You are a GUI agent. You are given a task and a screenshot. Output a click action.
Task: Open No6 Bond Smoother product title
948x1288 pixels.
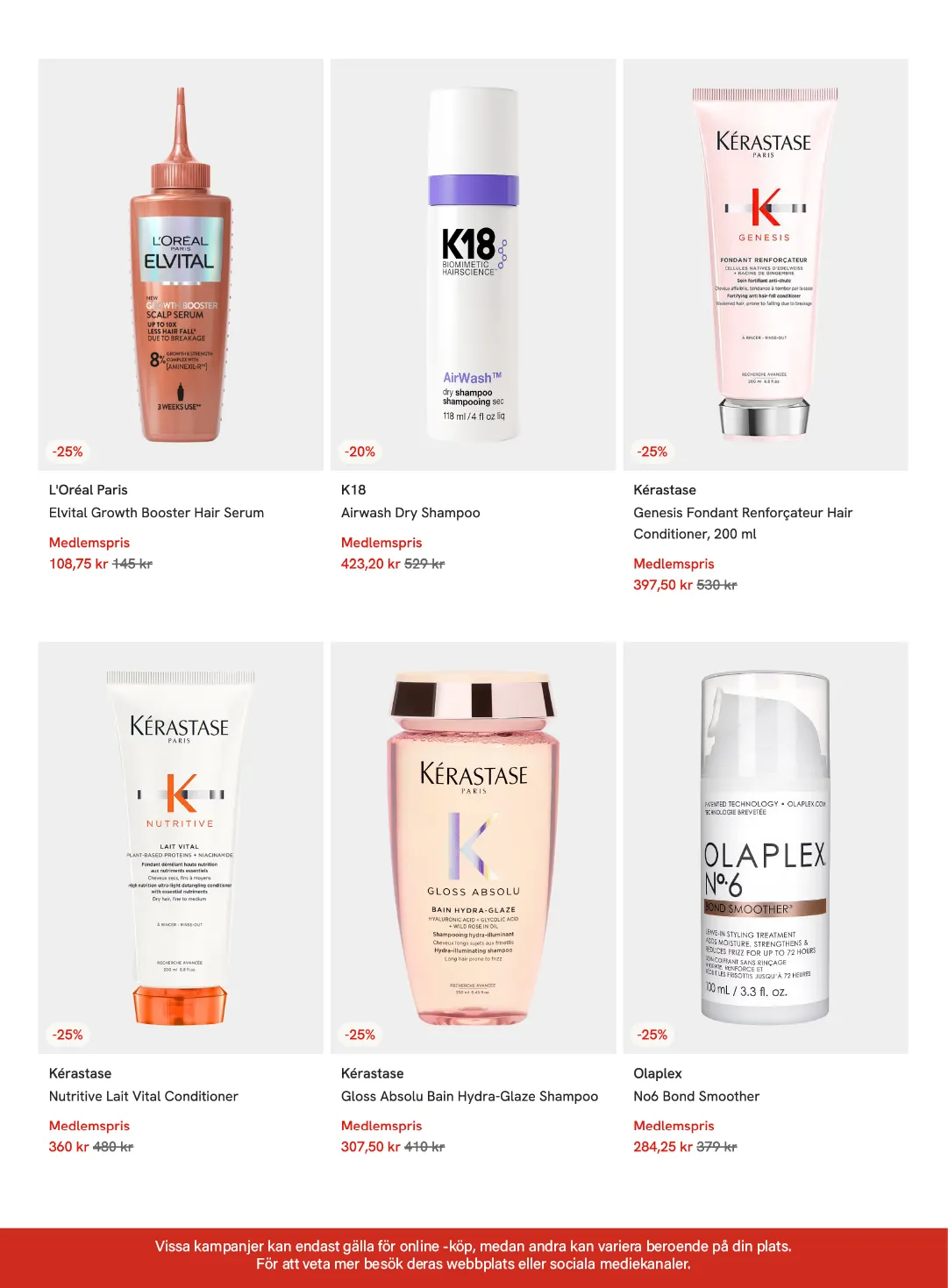pos(696,1096)
